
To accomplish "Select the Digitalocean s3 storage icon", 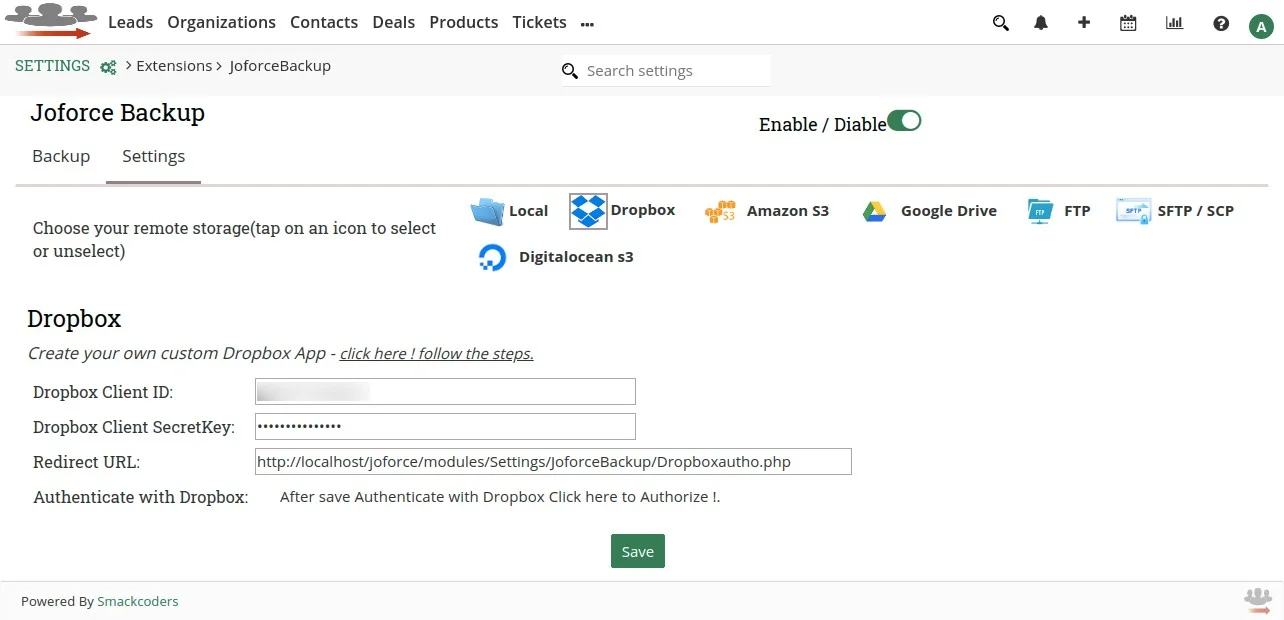I will pyautogui.click(x=492, y=257).
